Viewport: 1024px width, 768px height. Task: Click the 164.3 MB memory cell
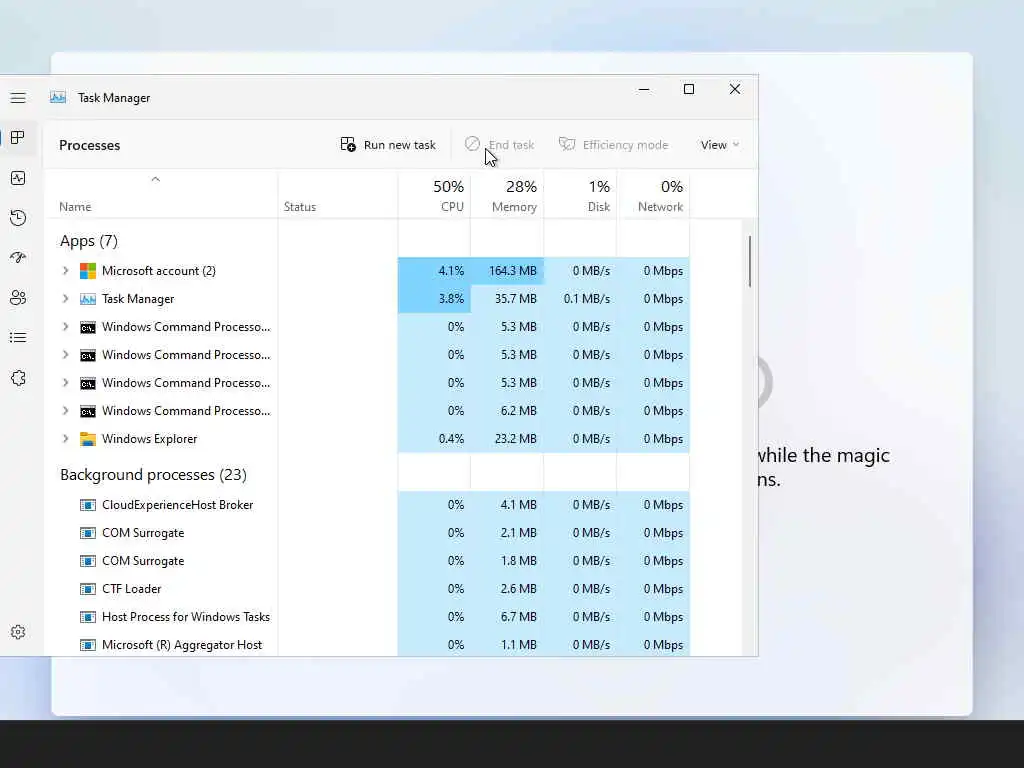507,270
